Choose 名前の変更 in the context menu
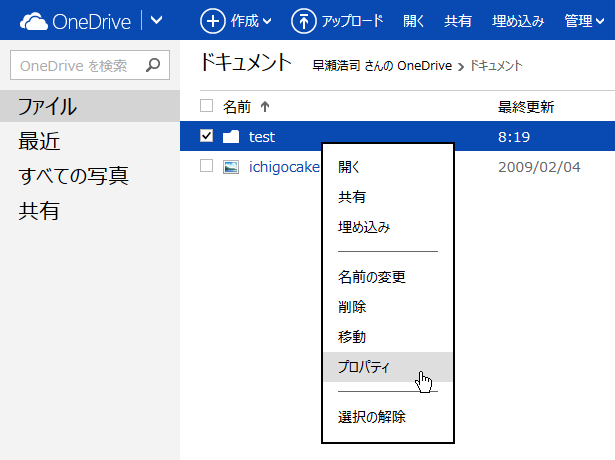This screenshot has height=460, width=615. click(388, 277)
